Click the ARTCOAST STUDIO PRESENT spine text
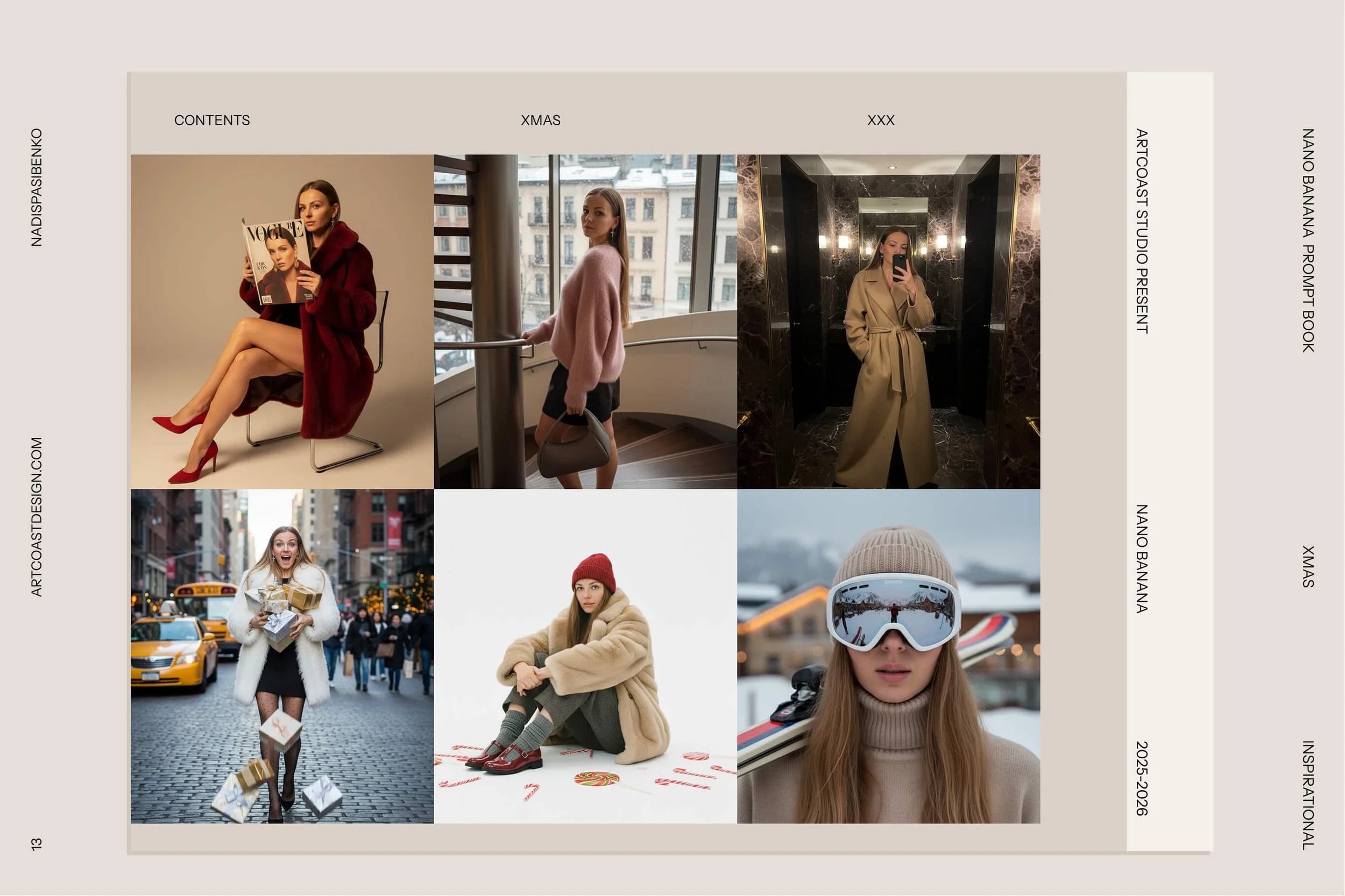 (1141, 231)
